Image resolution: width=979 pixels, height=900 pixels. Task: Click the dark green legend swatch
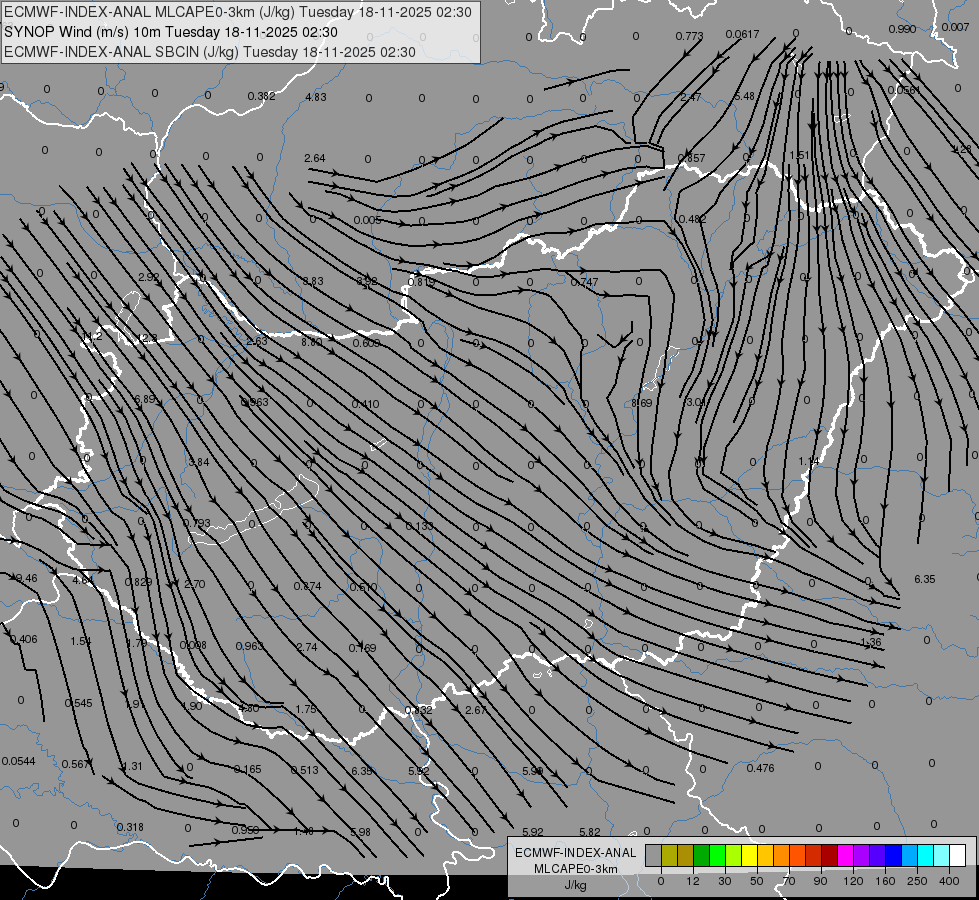[702, 855]
